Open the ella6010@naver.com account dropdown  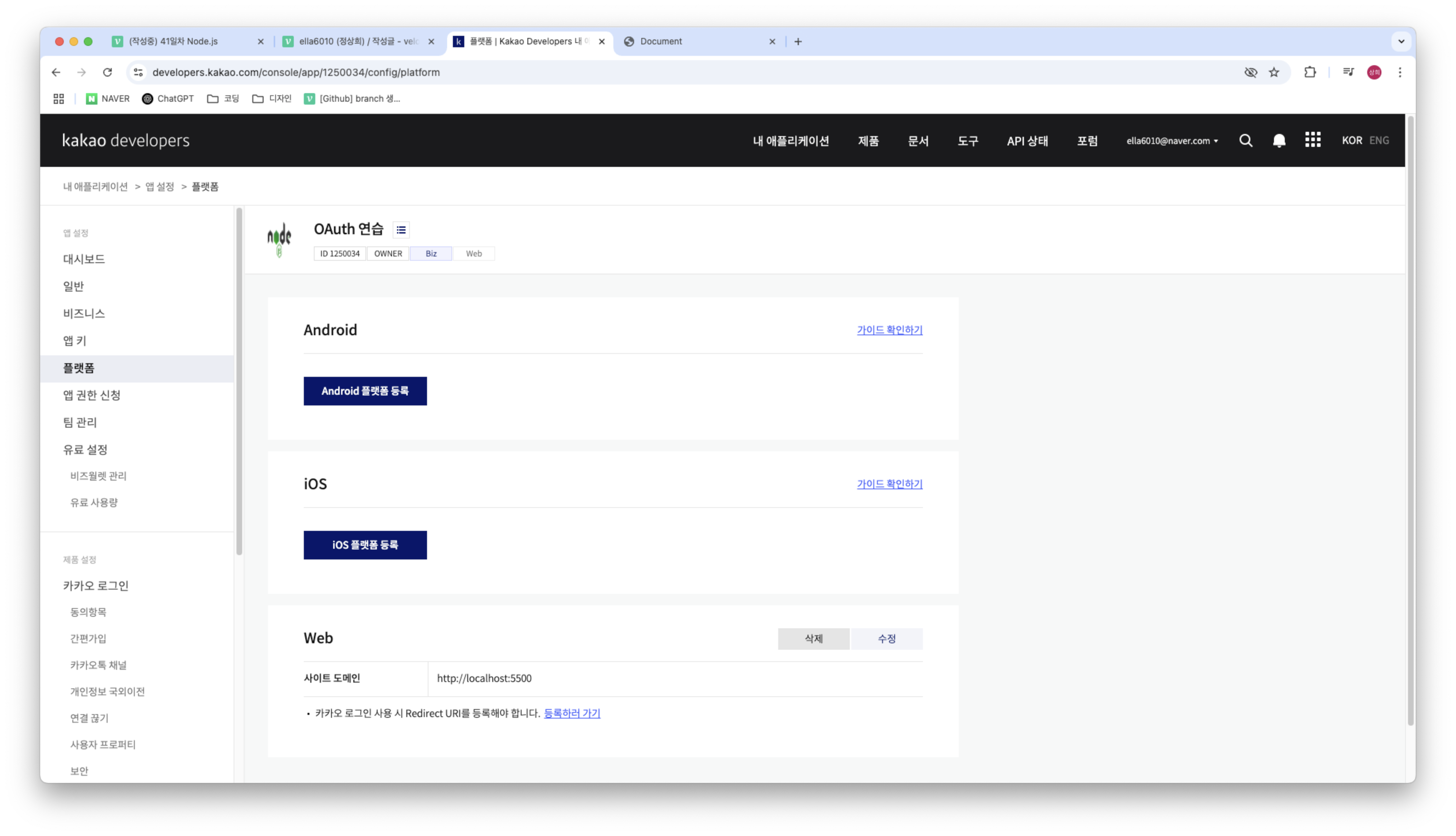pos(1172,141)
